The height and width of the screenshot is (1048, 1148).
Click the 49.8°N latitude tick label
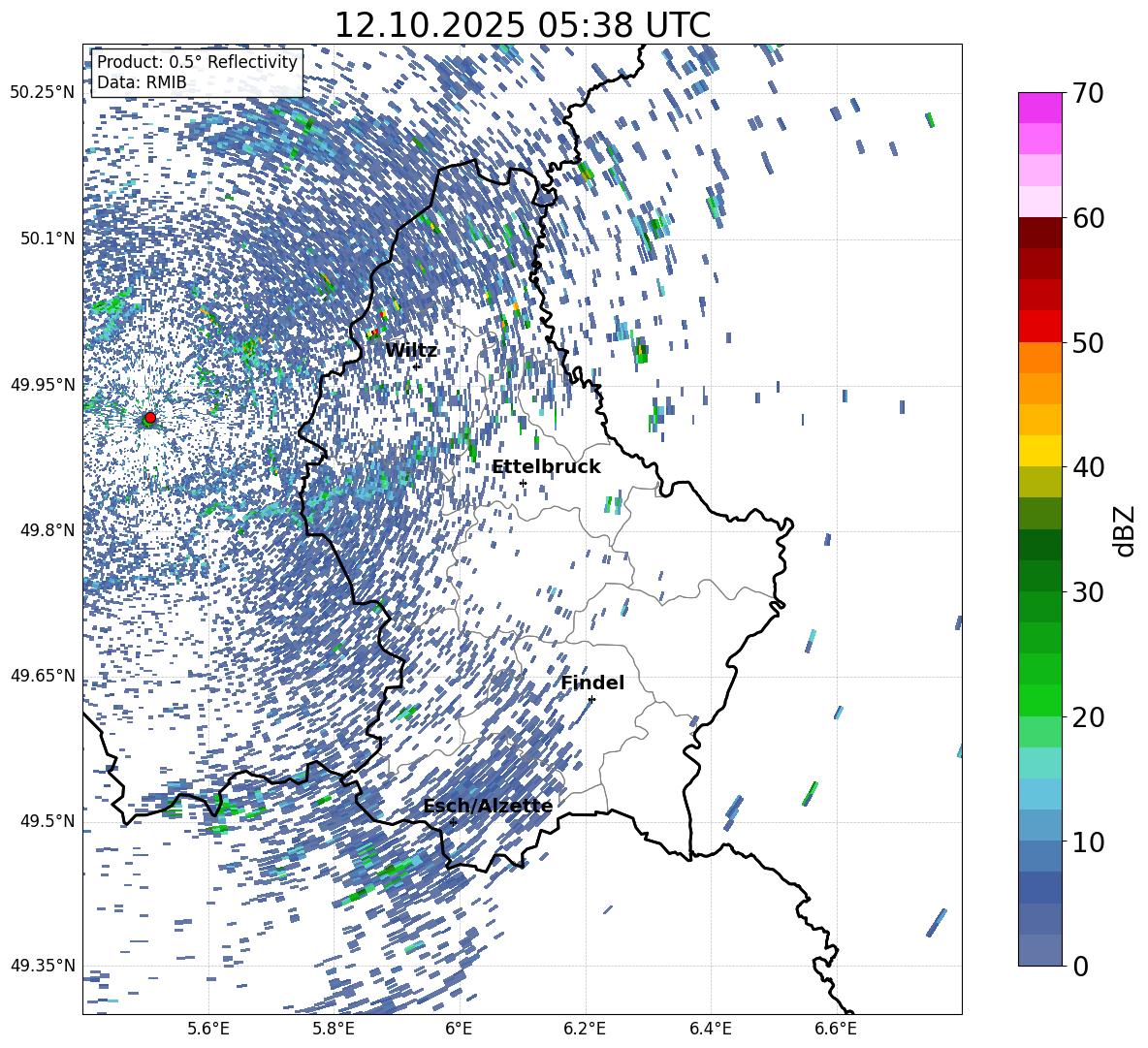tap(47, 530)
